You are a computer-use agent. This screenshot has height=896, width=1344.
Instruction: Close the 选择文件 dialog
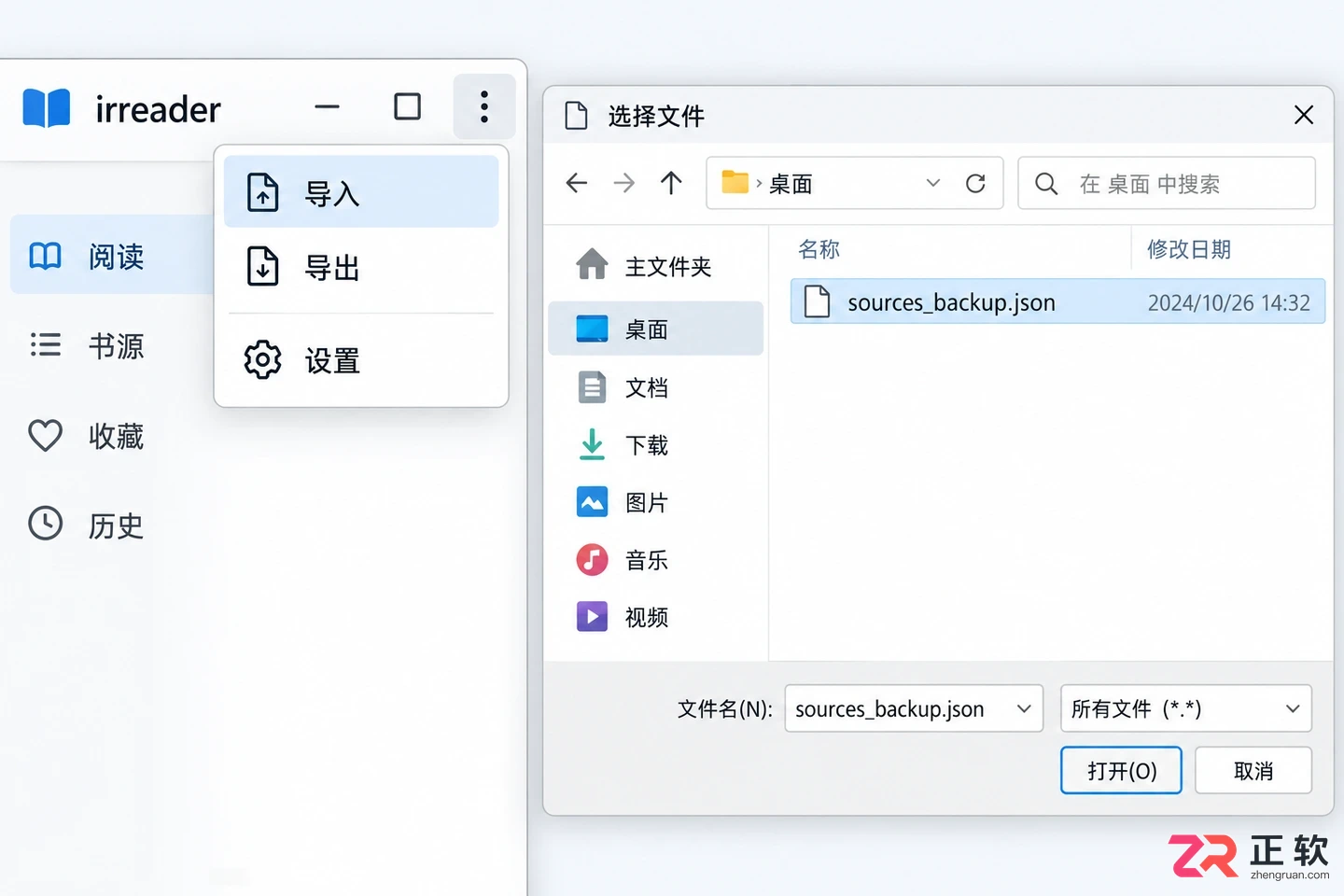click(x=1304, y=115)
